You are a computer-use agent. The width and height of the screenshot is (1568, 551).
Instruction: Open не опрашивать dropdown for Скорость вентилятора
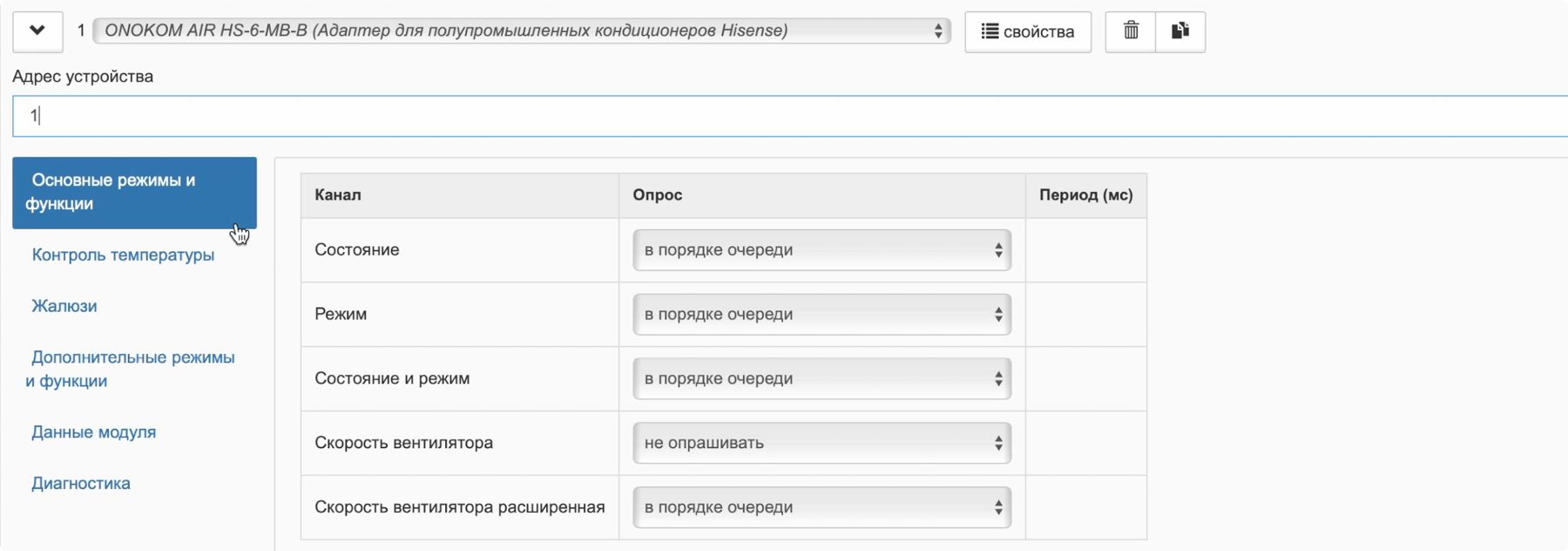coord(821,443)
